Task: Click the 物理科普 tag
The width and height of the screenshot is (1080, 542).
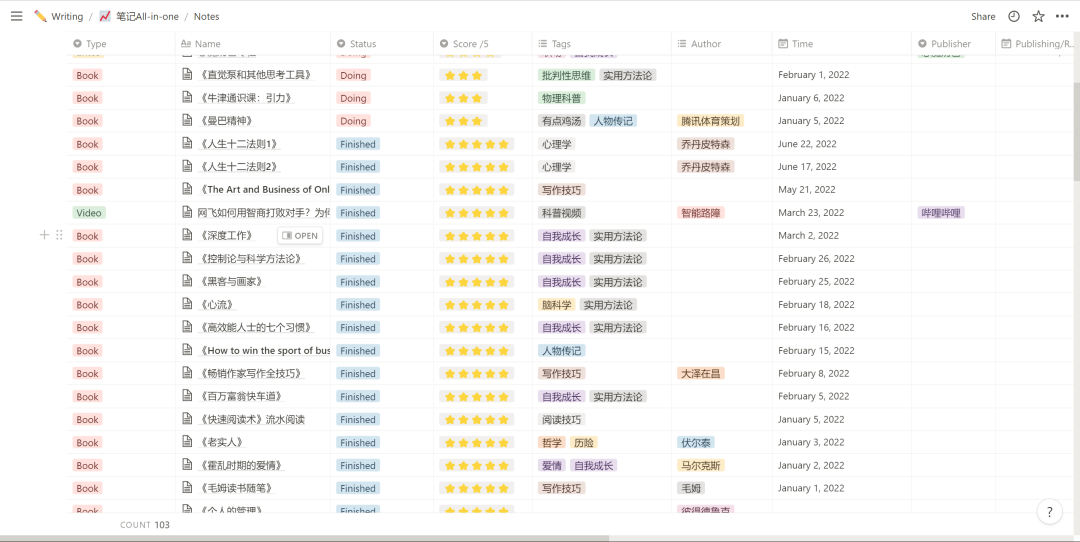Action: point(561,98)
